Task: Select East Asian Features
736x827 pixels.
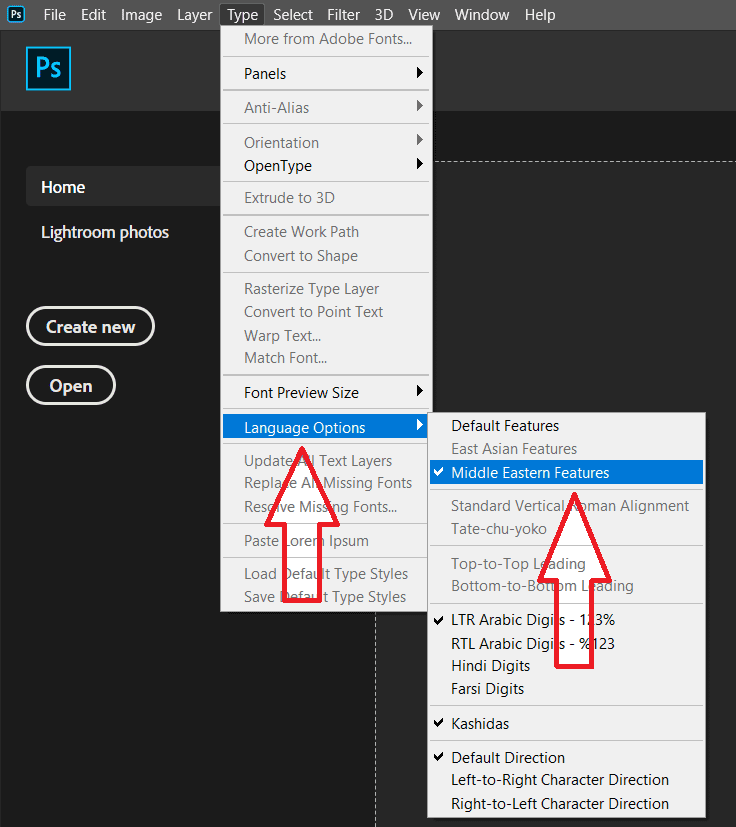Action: pyautogui.click(x=567, y=449)
